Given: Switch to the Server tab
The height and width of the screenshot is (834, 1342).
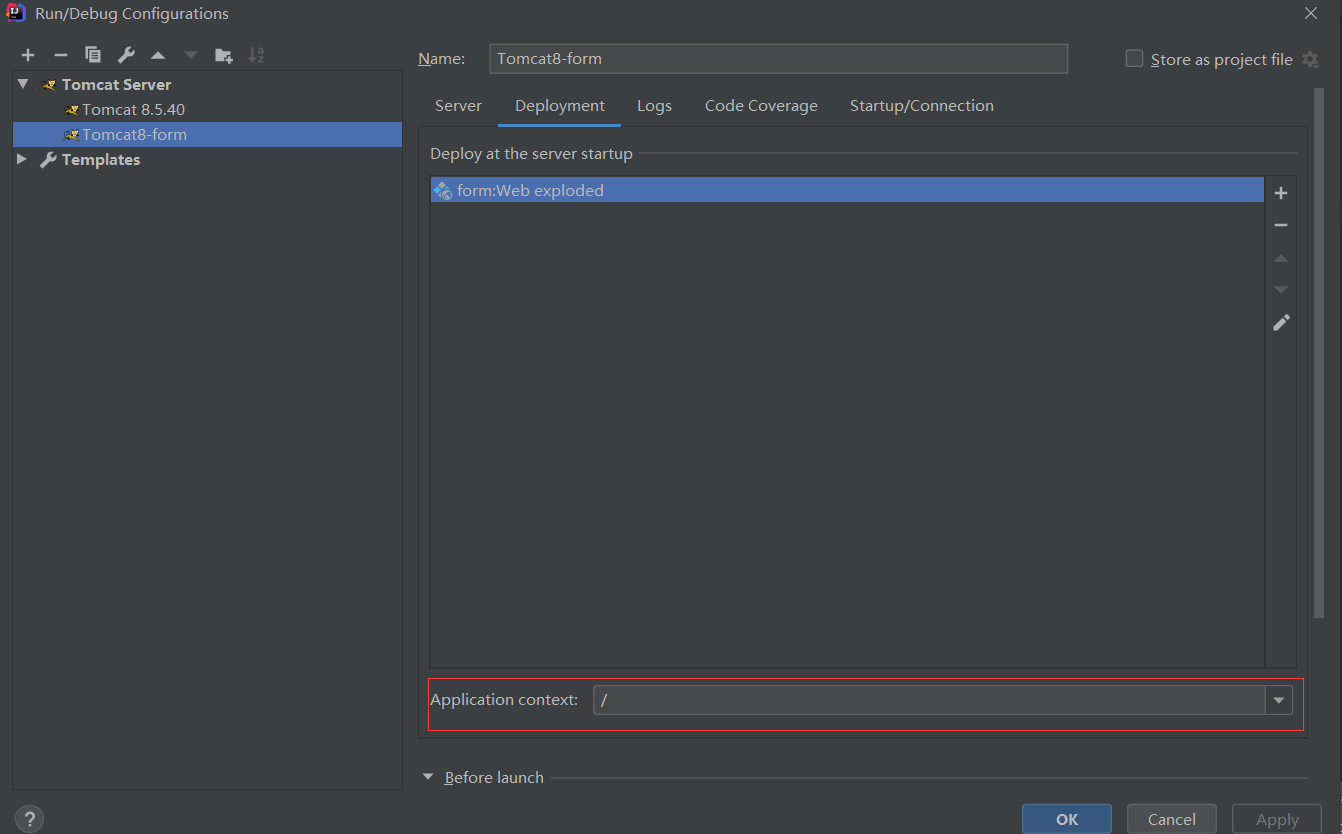Looking at the screenshot, I should coord(458,106).
